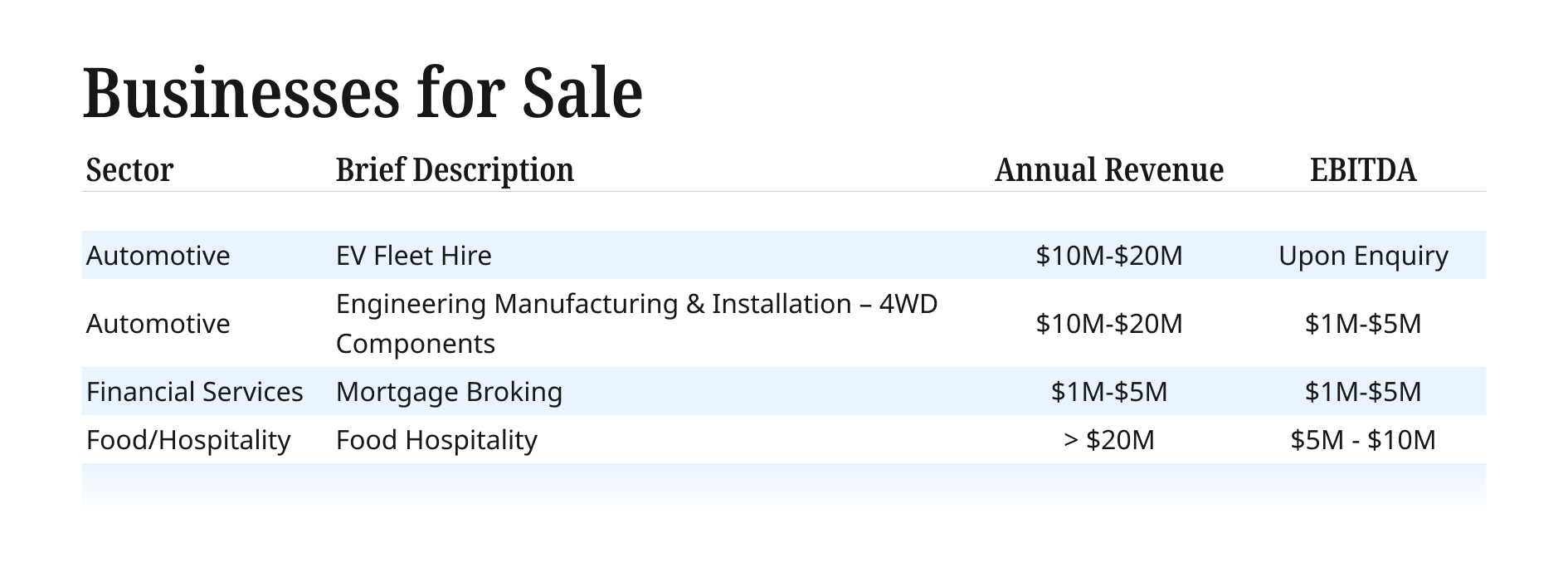
Task: Select Automotive sector in EV Fleet Hire row
Action: coord(158,256)
